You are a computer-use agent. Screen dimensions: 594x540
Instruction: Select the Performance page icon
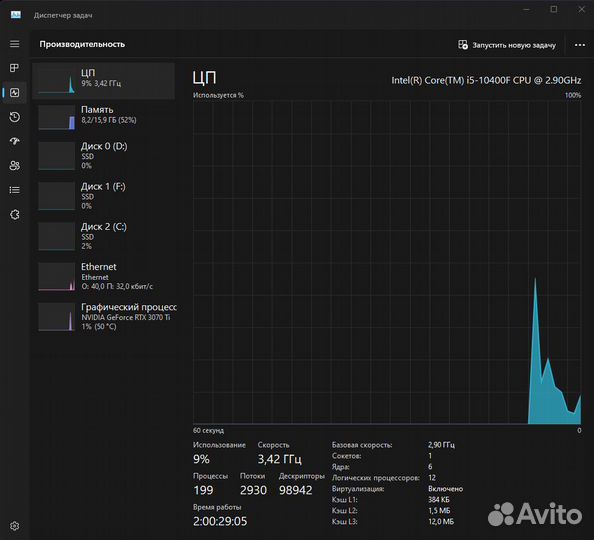pos(14,92)
